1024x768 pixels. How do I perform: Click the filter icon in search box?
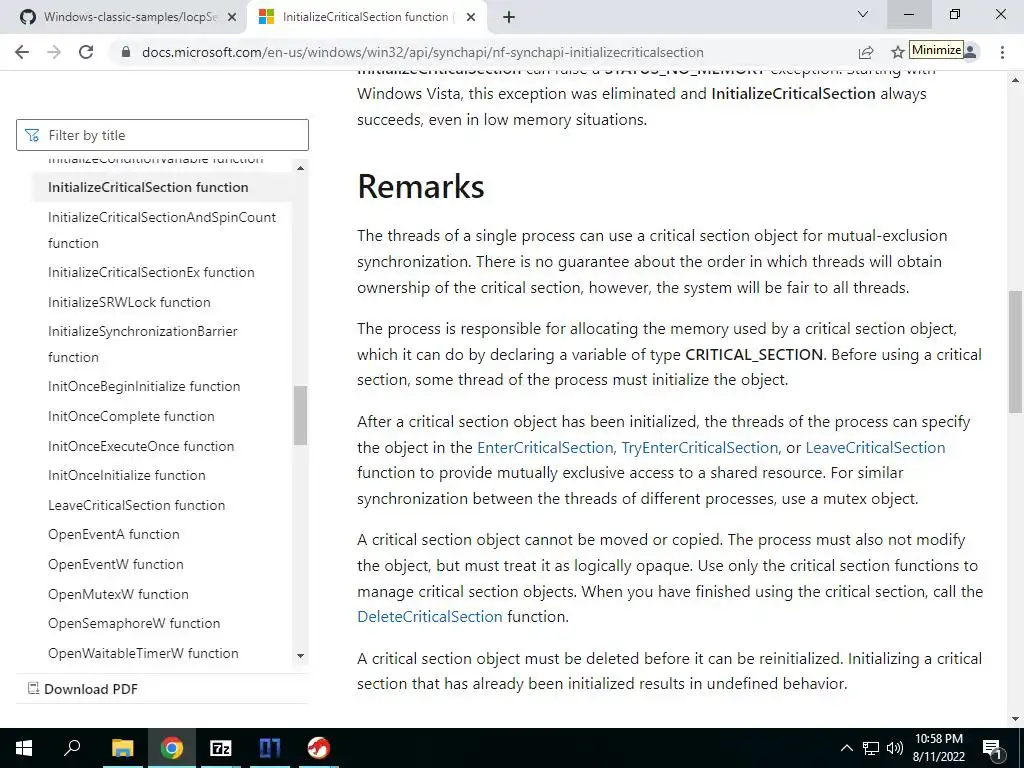click(x=31, y=135)
